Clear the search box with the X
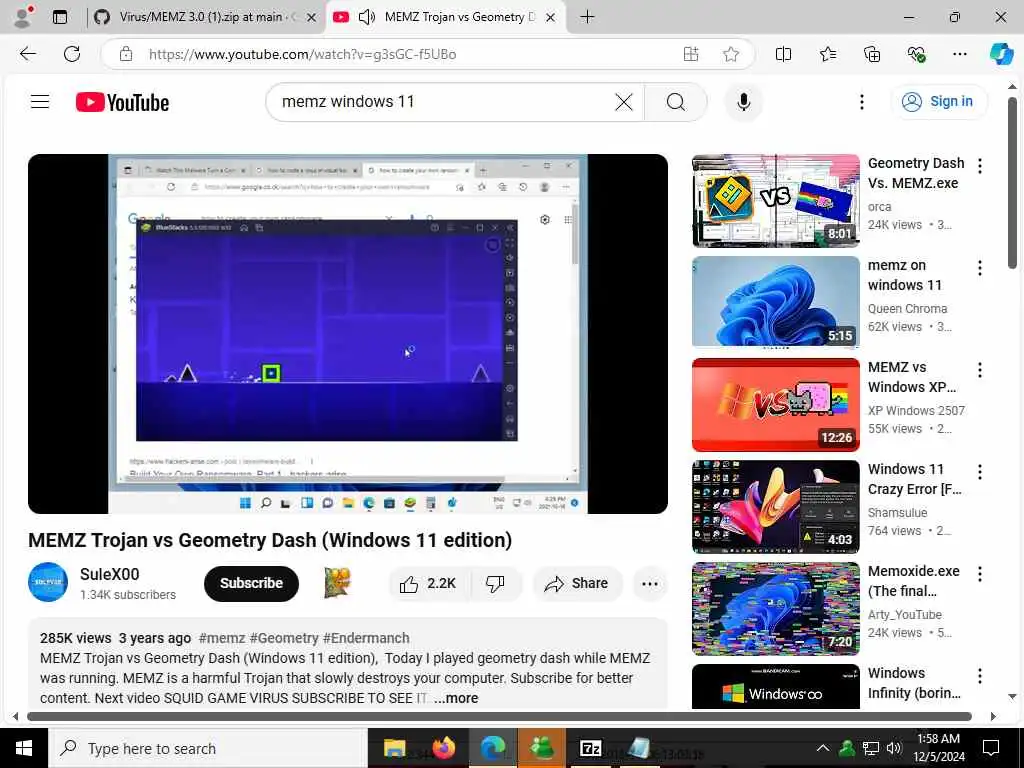The width and height of the screenshot is (1024, 768). [624, 102]
